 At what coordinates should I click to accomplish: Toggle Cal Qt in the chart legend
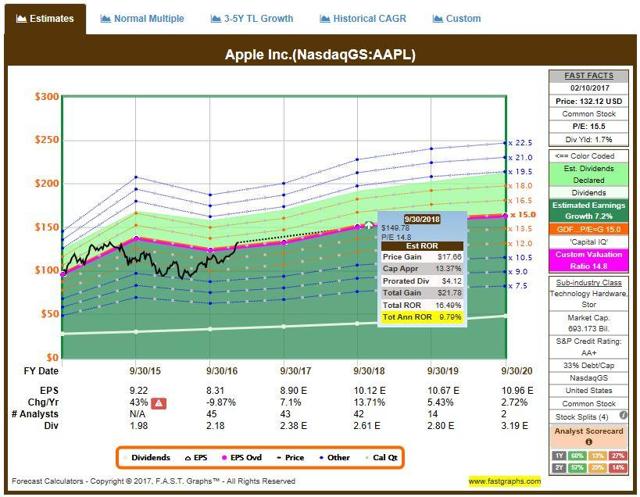click(x=382, y=457)
